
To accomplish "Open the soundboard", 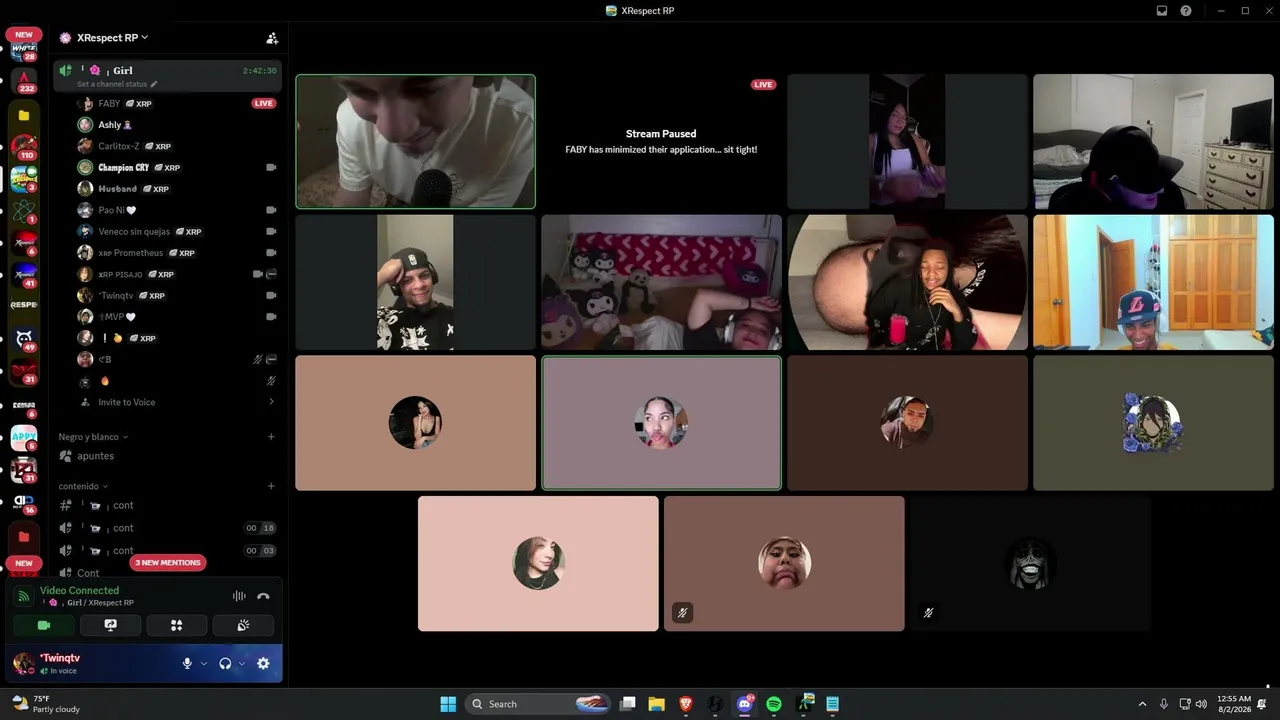I will [x=243, y=625].
